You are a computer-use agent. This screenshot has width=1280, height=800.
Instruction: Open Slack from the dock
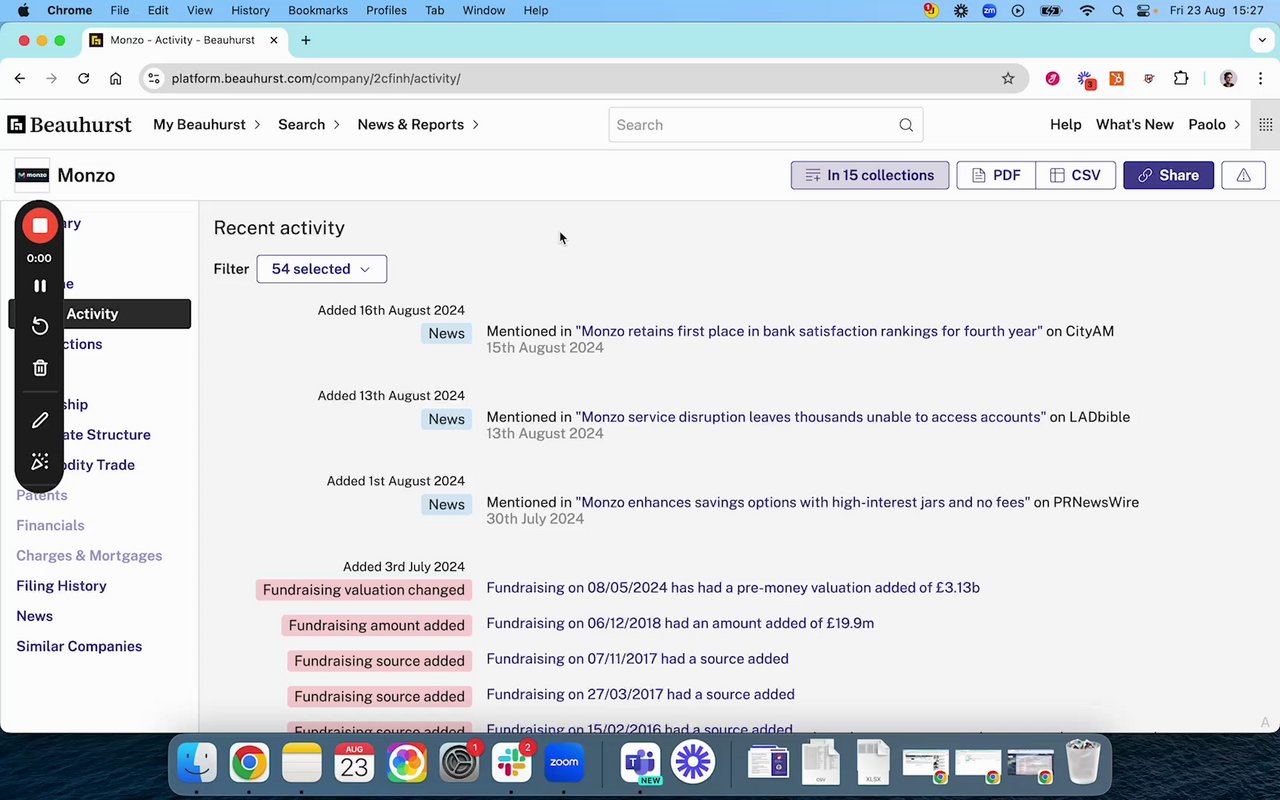point(511,763)
